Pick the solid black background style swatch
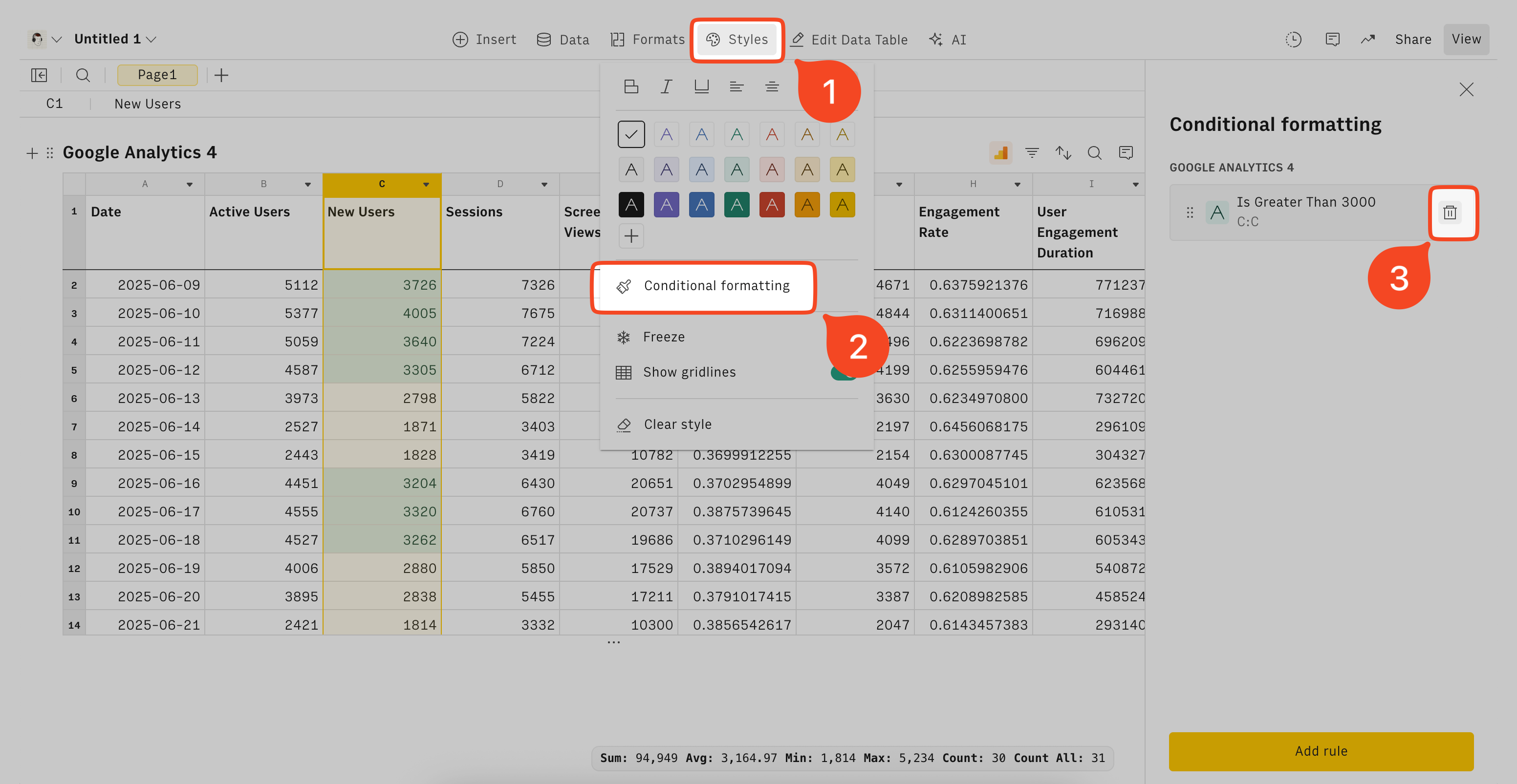 click(x=631, y=206)
